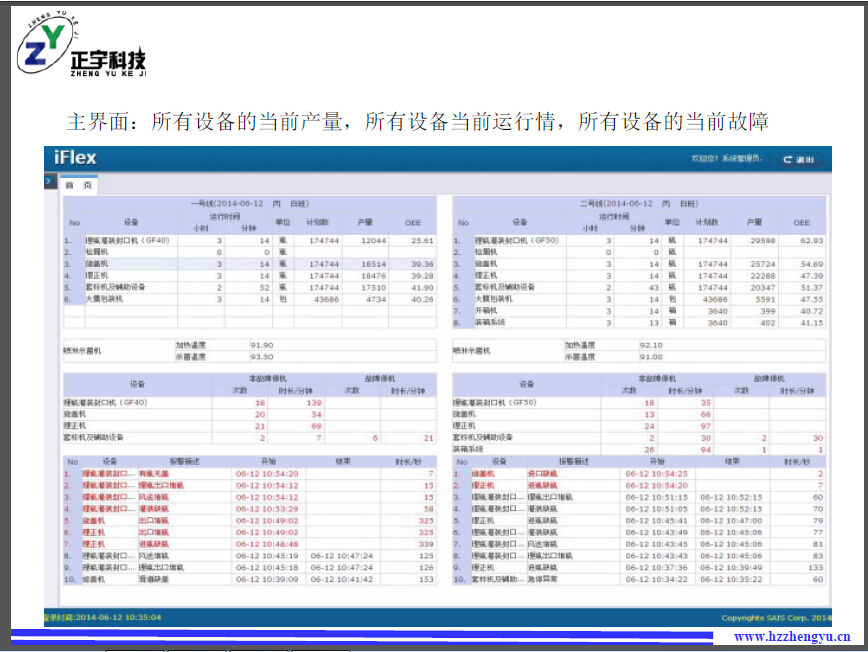868x652 pixels.
Task: Click alarm duration value 153
Action: point(426,579)
